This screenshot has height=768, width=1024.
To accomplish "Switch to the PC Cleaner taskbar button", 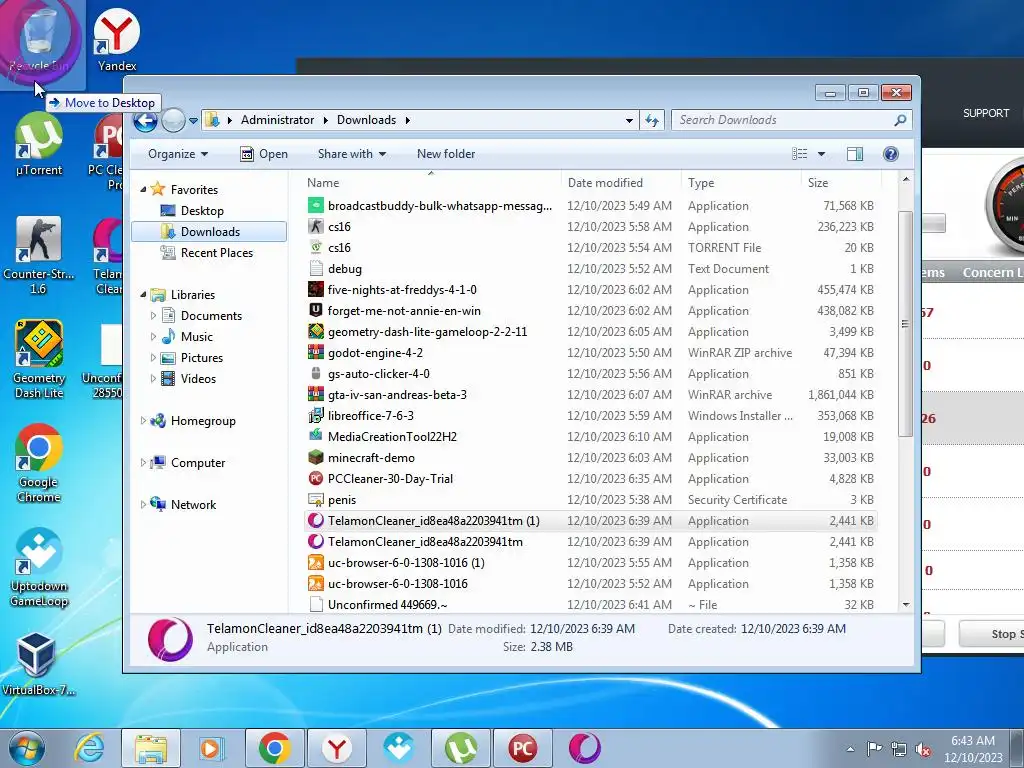I will pyautogui.click(x=522, y=748).
